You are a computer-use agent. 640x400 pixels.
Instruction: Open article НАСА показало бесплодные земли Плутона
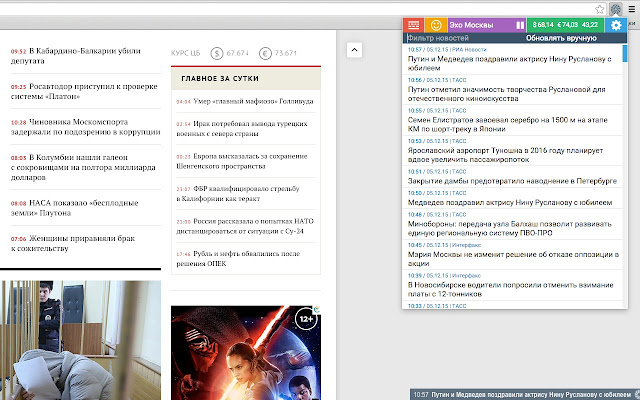[74, 208]
